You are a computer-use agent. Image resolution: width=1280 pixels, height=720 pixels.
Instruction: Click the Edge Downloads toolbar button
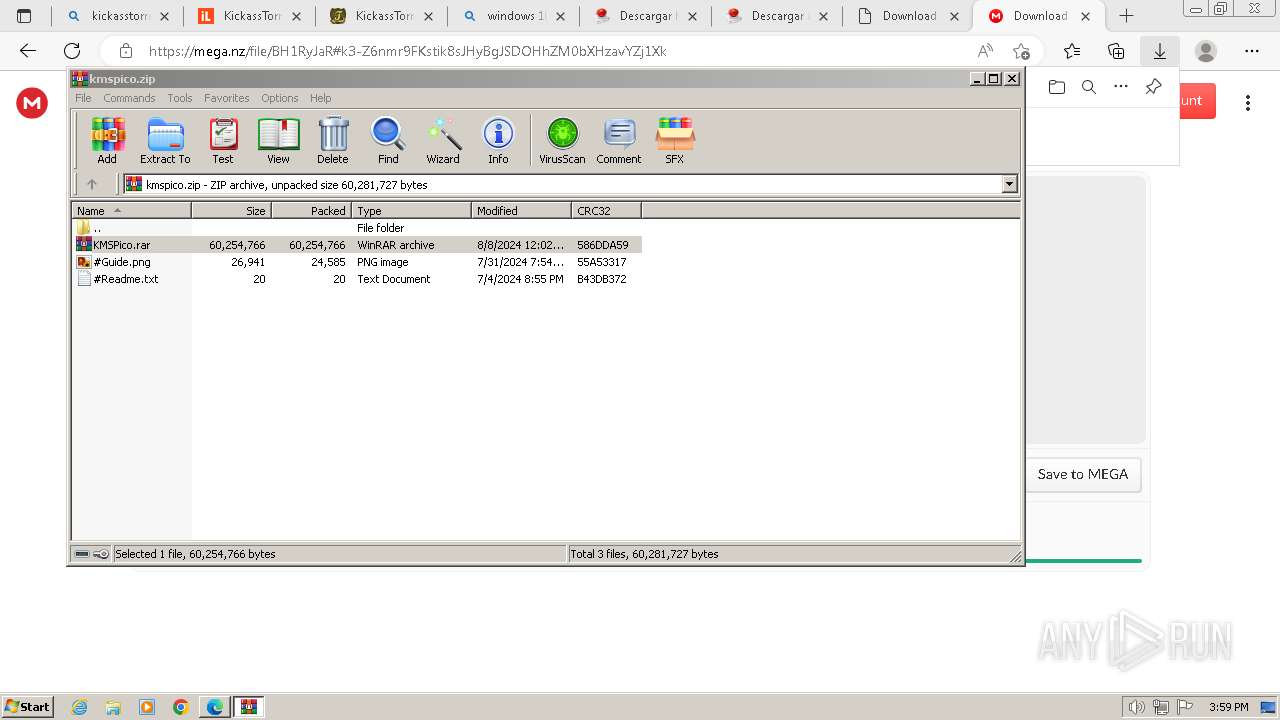point(1160,51)
